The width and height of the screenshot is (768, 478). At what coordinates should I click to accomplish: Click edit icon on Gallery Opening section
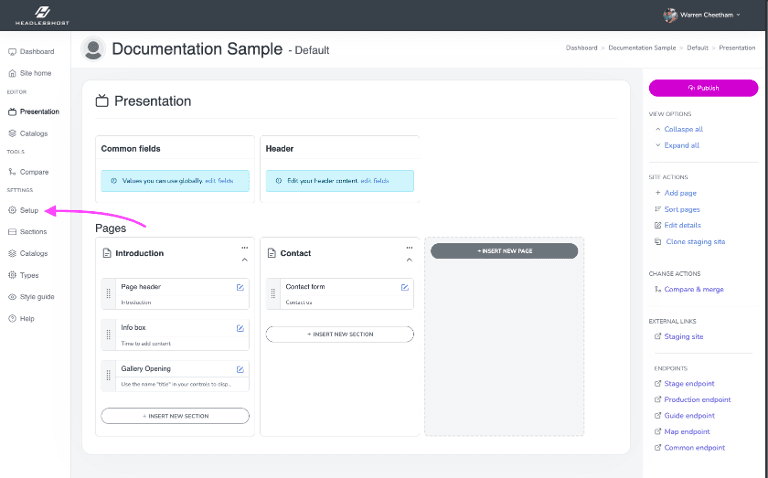(x=240, y=369)
